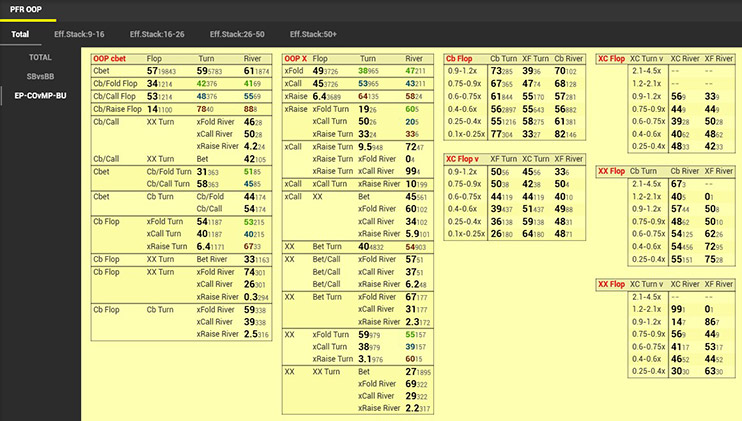The width and height of the screenshot is (742, 421).
Task: Click the Cb/Raise Flop row label
Action: (119, 108)
